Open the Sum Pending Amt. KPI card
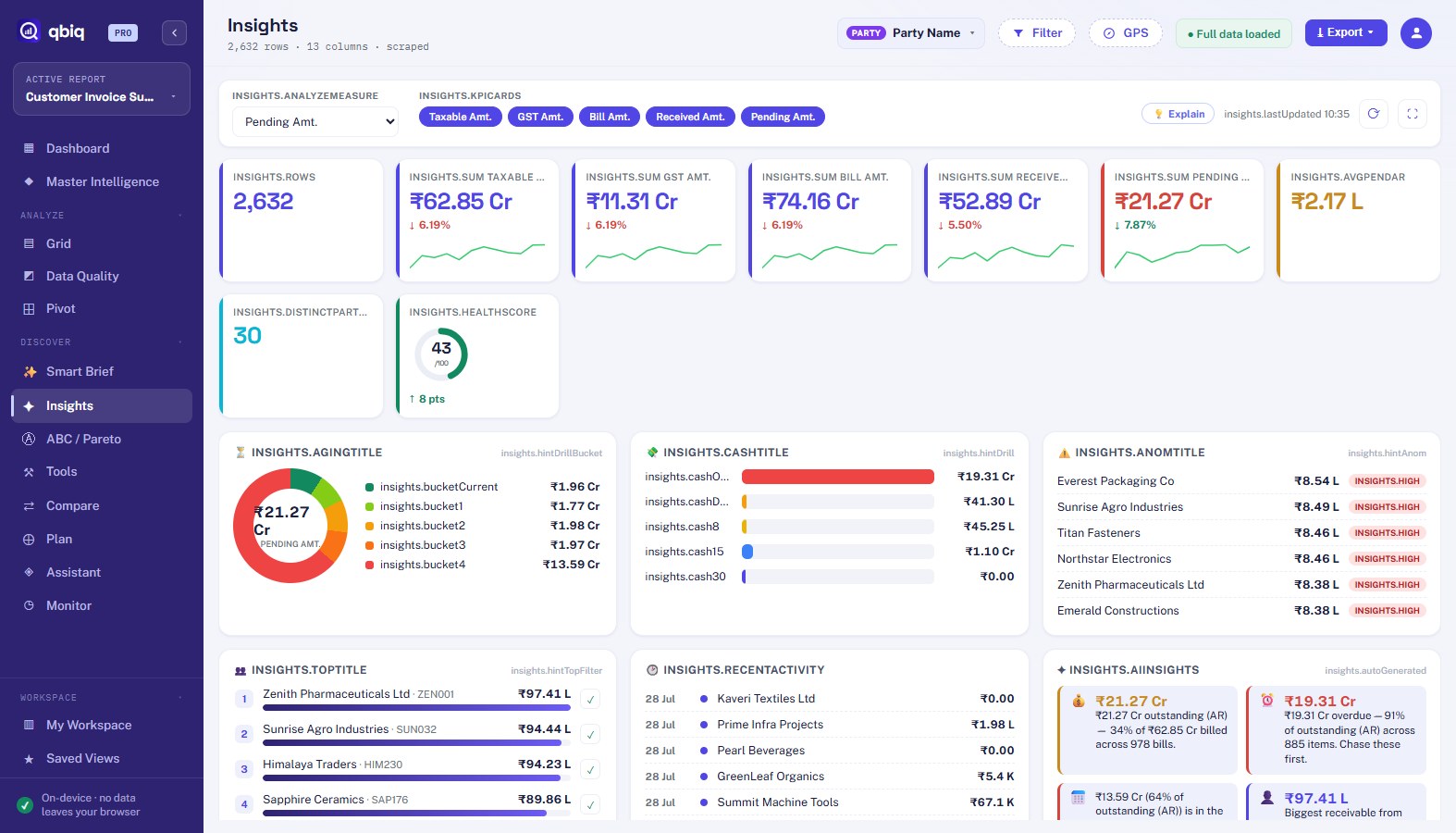The width and height of the screenshot is (1456, 833). (x=1182, y=220)
